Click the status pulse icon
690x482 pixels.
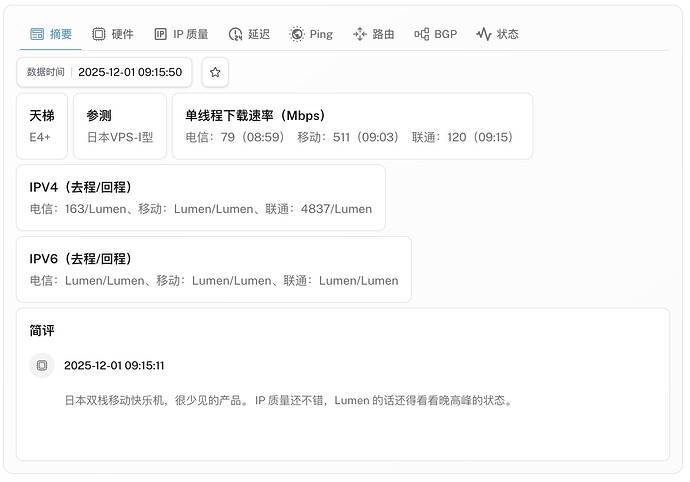(484, 34)
